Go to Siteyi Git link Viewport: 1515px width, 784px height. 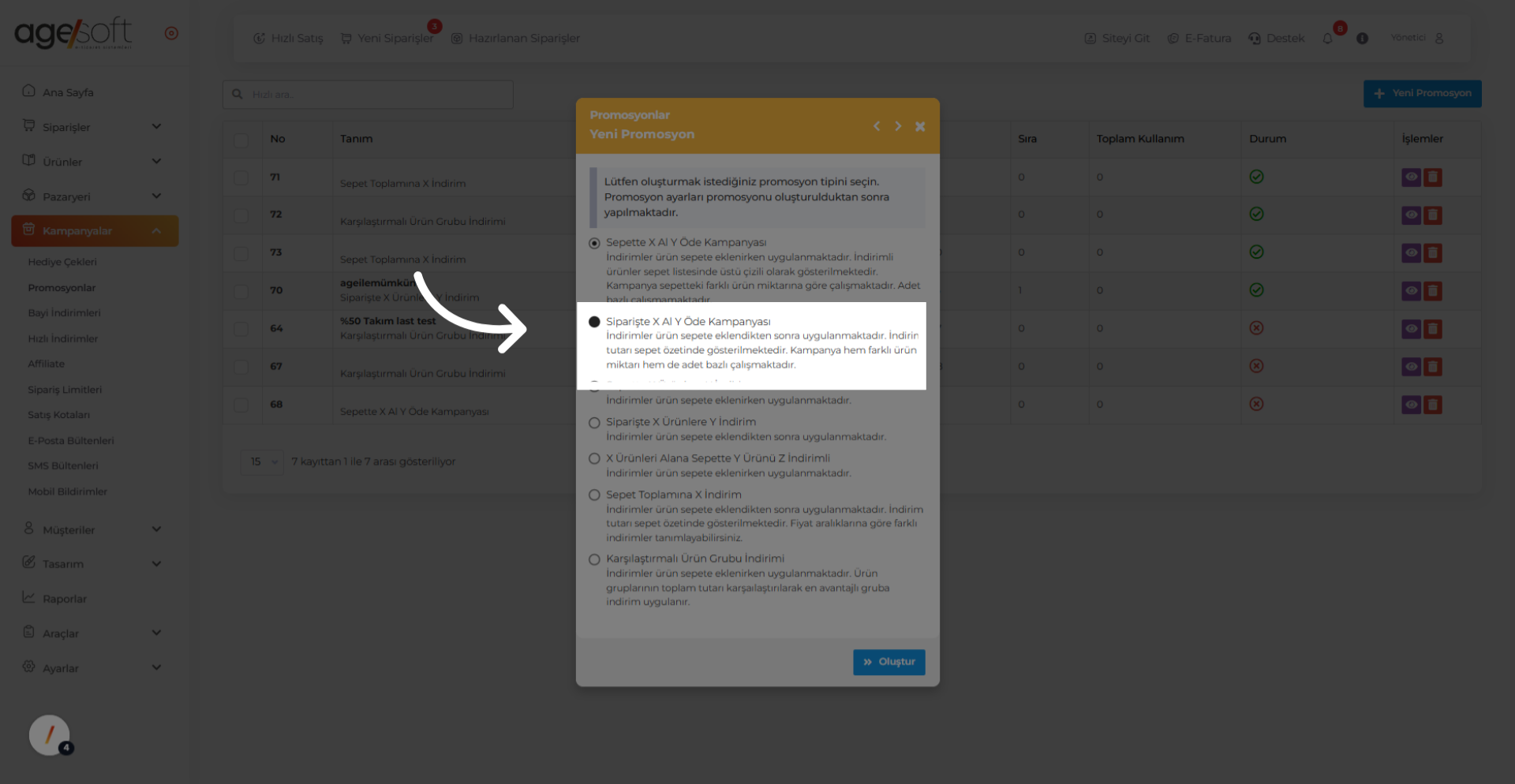point(1117,38)
